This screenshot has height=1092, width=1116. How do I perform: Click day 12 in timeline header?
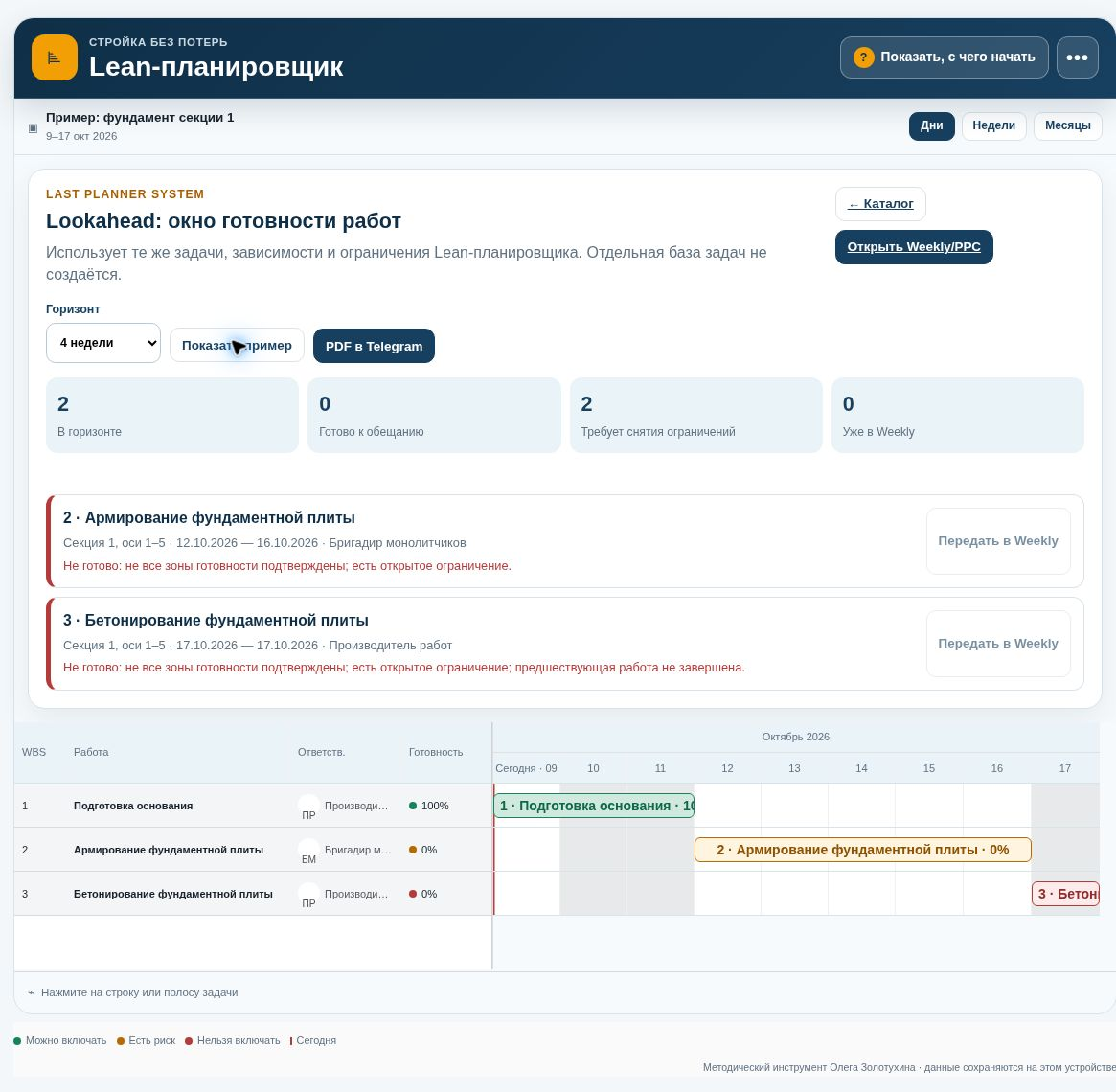click(727, 769)
